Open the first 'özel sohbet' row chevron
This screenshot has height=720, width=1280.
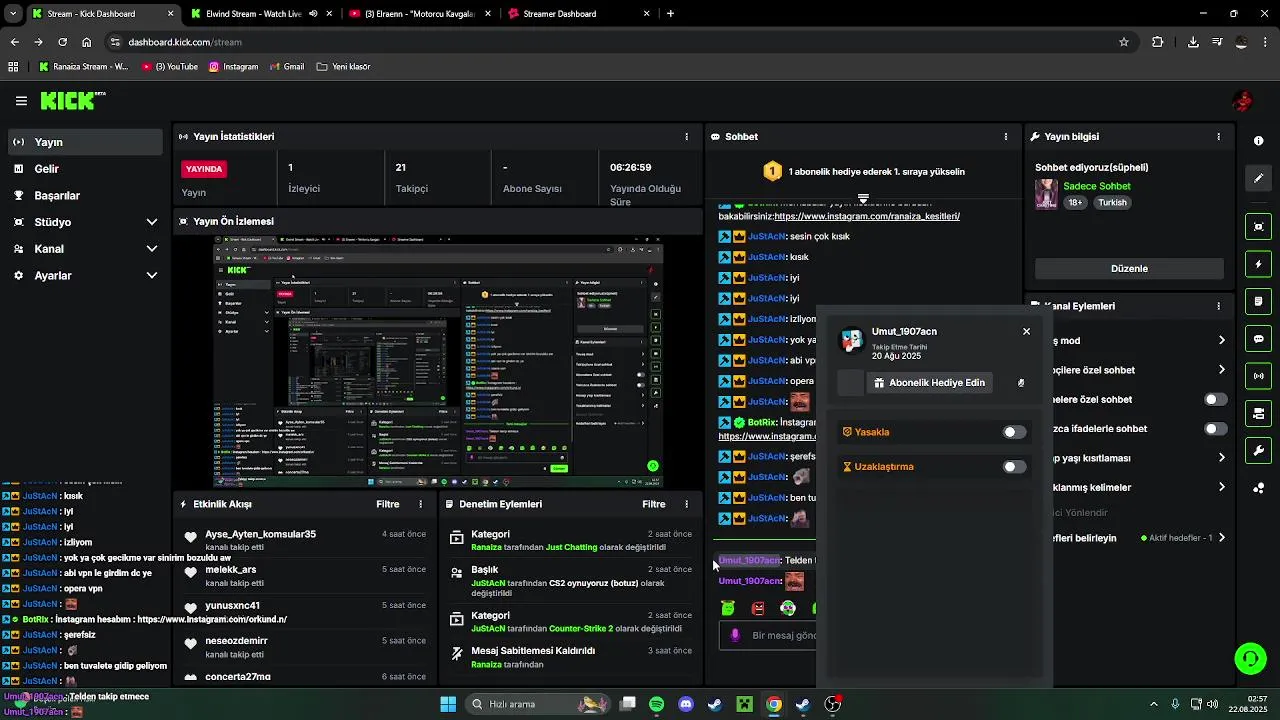tap(1221, 370)
